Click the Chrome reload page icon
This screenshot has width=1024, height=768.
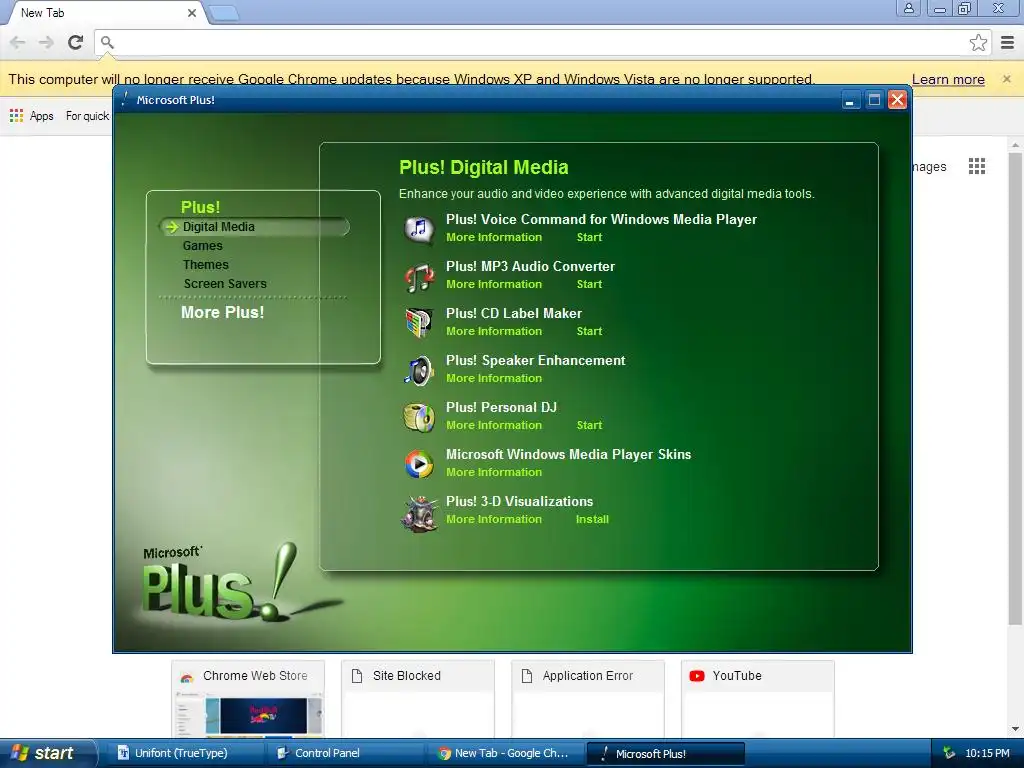76,42
